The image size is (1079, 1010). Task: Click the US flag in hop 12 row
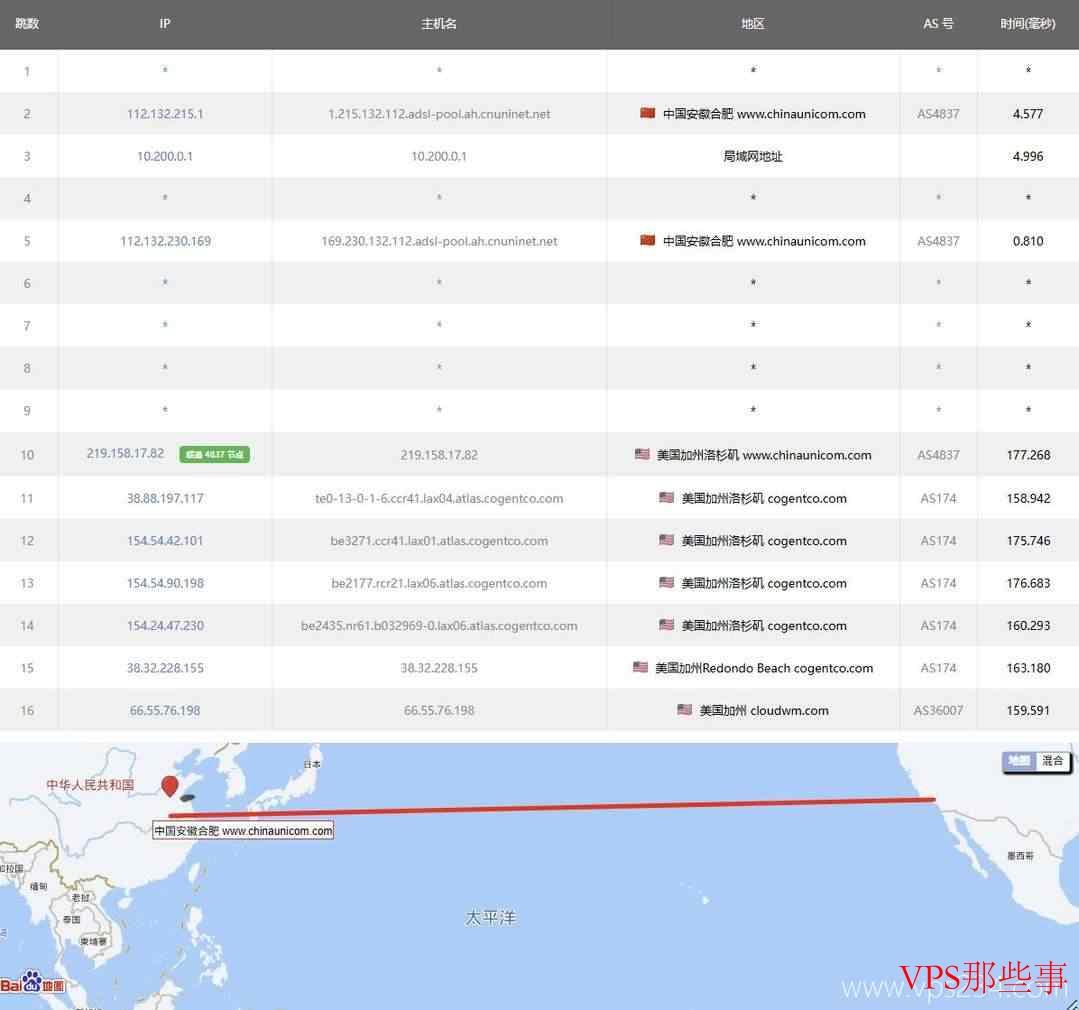(665, 540)
